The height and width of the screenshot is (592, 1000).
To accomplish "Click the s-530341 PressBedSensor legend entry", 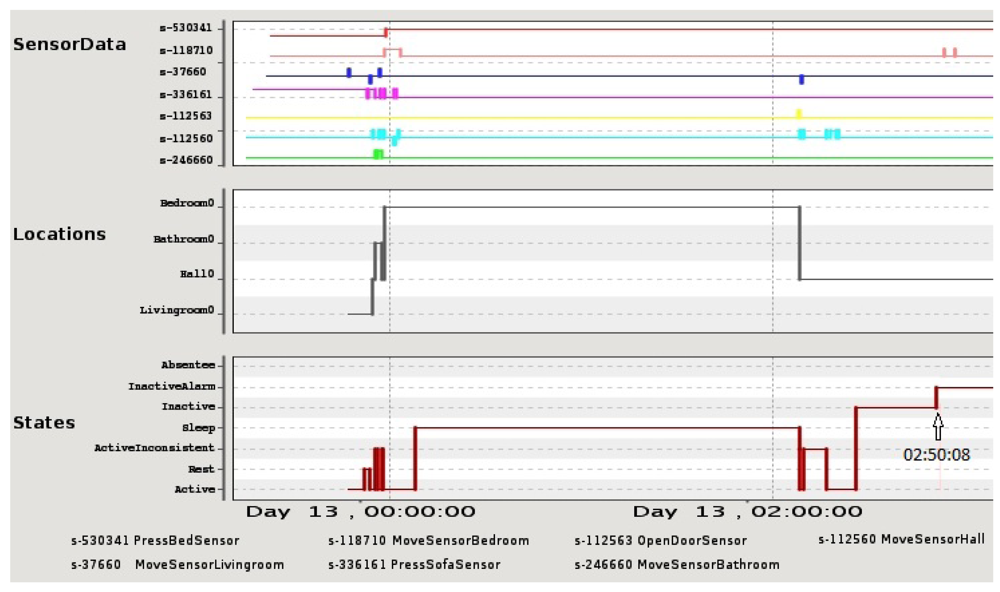I will (x=155, y=541).
